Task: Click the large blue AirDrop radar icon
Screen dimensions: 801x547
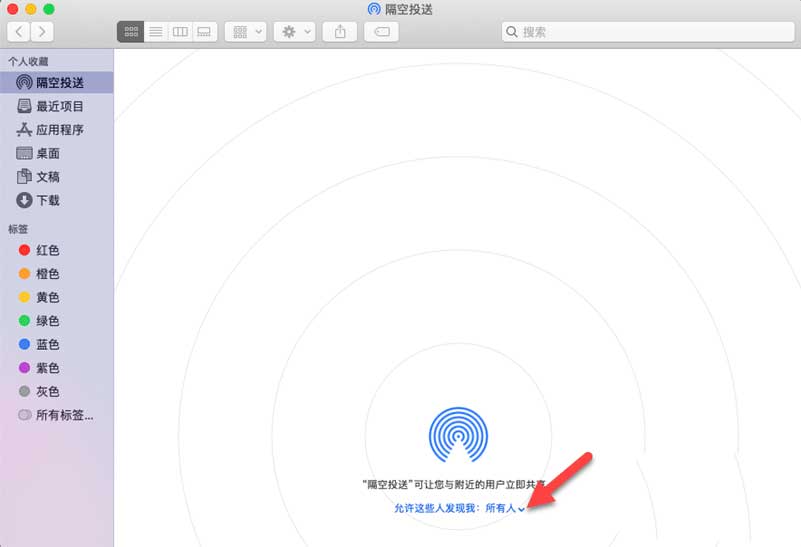Action: point(458,435)
